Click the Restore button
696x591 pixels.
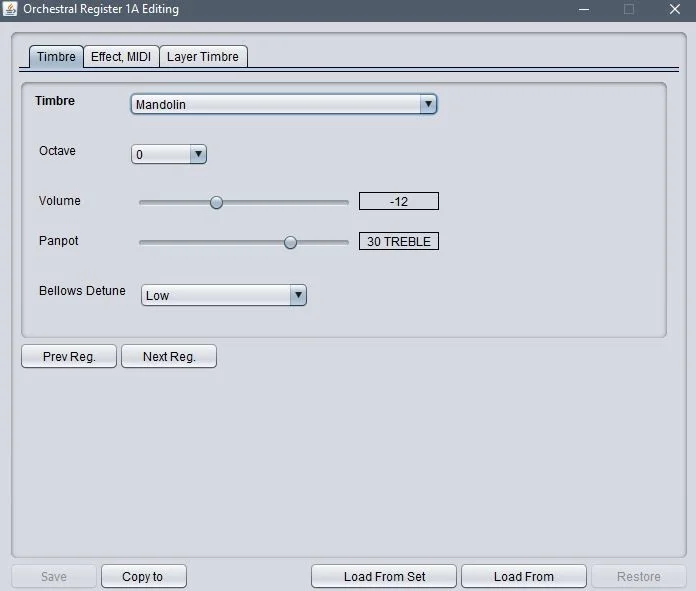(x=639, y=576)
